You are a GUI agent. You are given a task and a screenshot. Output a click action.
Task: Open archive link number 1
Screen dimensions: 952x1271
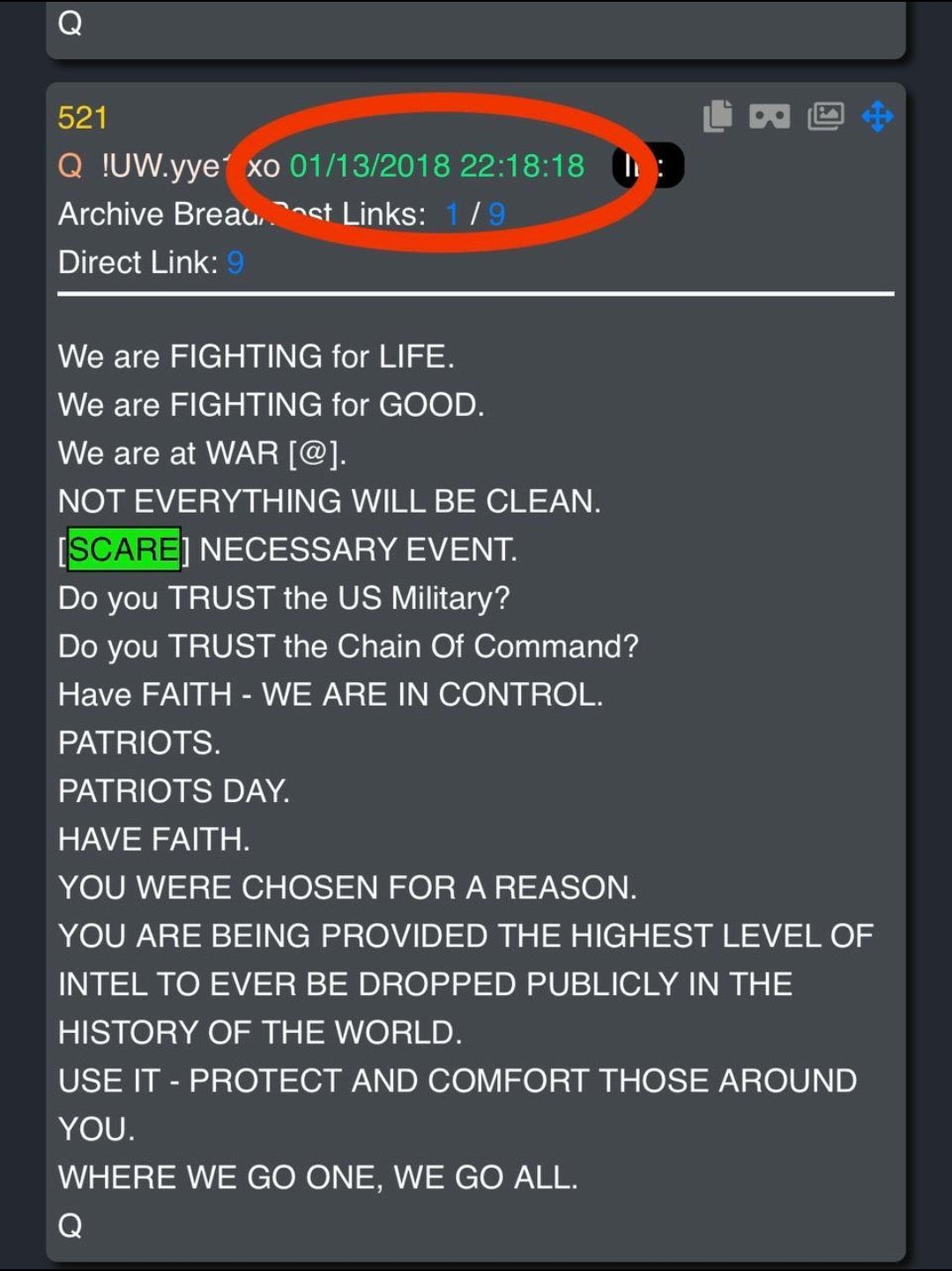coord(453,214)
